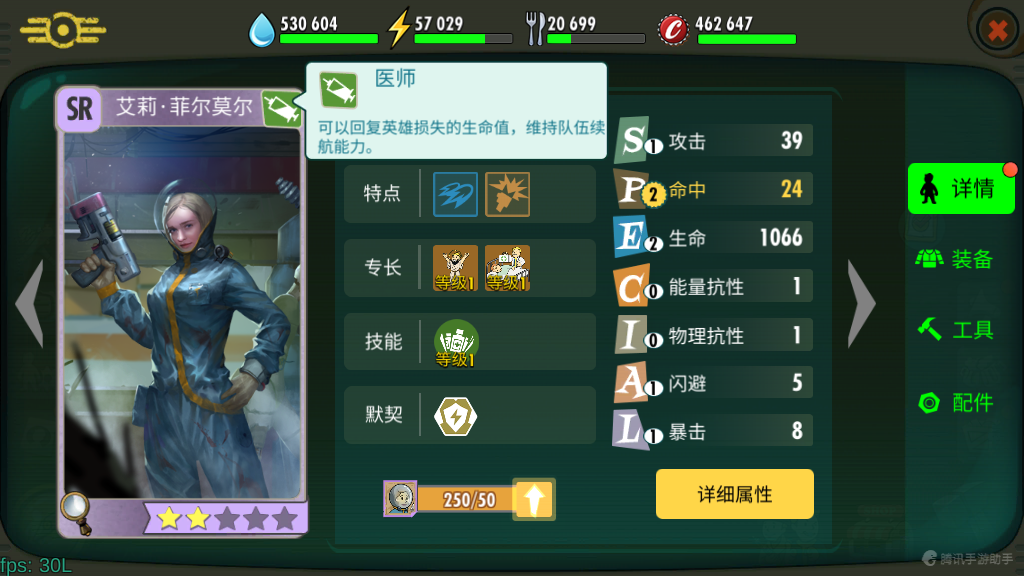Viewport: 1024px width, 576px height.
Task: Click the magnifying glass on card
Action: click(x=76, y=512)
